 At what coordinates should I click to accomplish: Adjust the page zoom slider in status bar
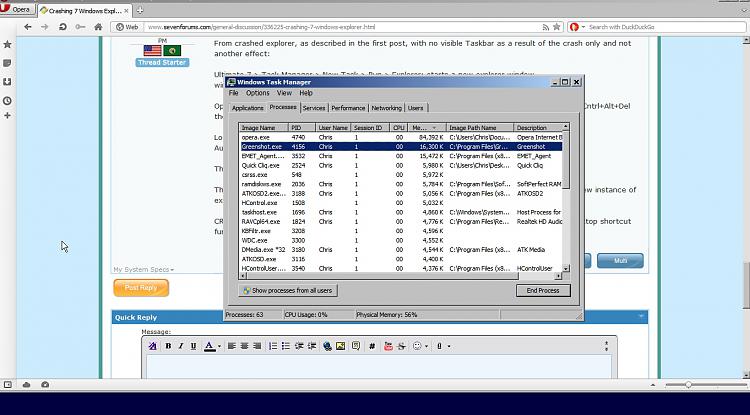[688, 384]
